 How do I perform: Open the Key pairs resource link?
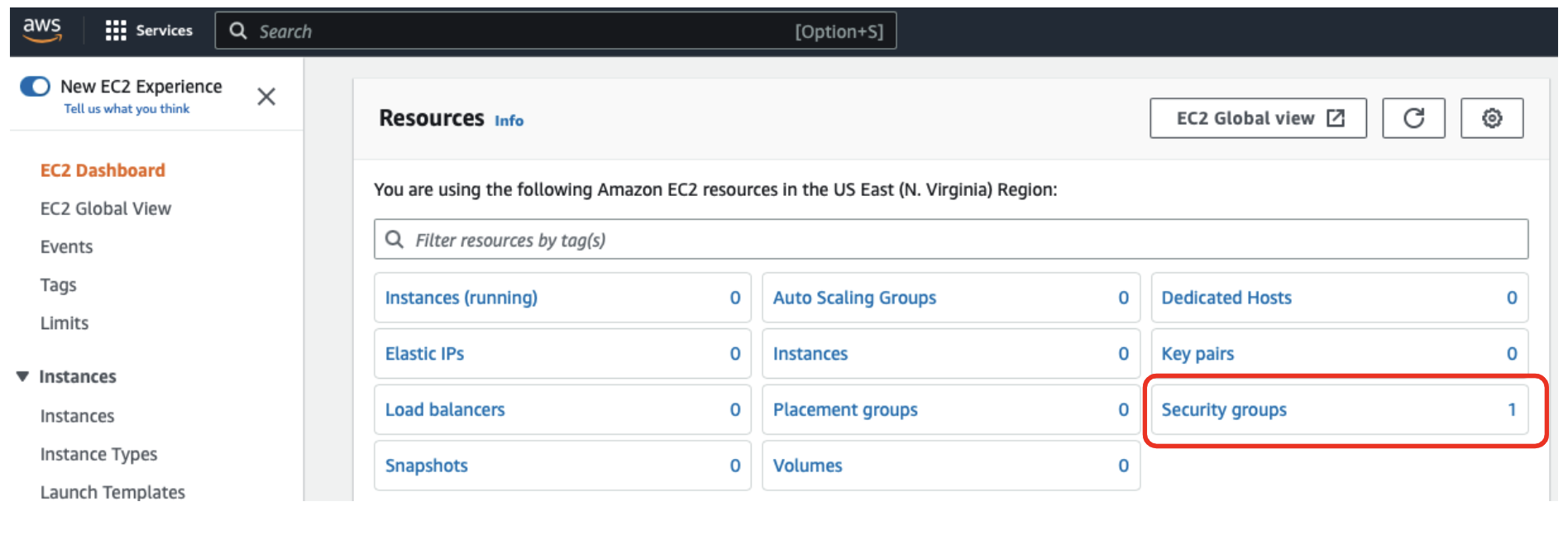pyautogui.click(x=1197, y=354)
